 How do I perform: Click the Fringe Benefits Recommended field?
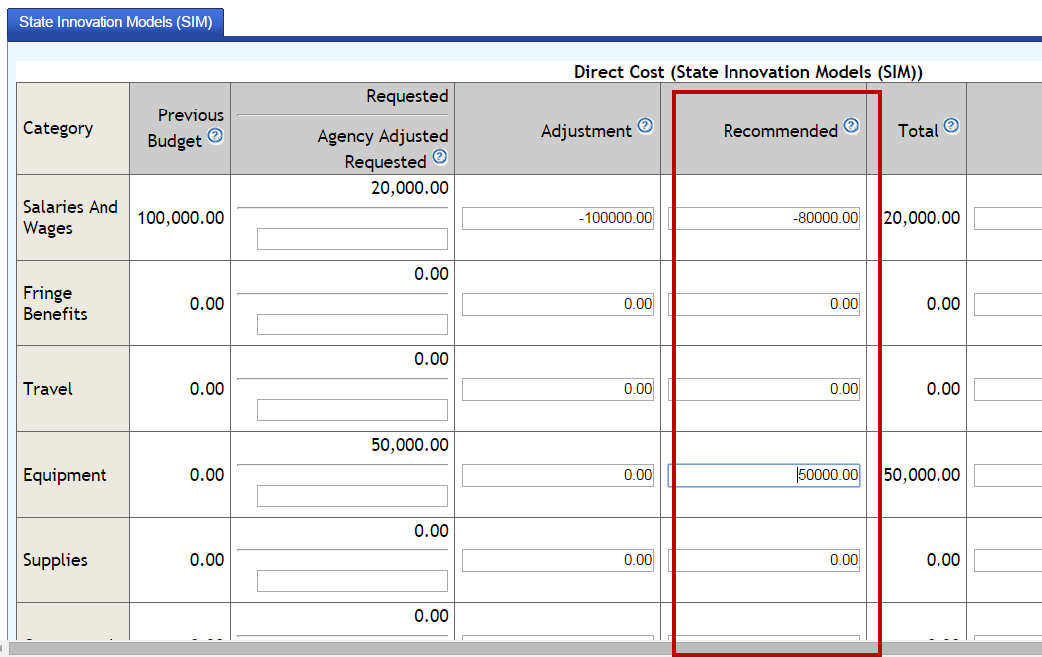764,305
